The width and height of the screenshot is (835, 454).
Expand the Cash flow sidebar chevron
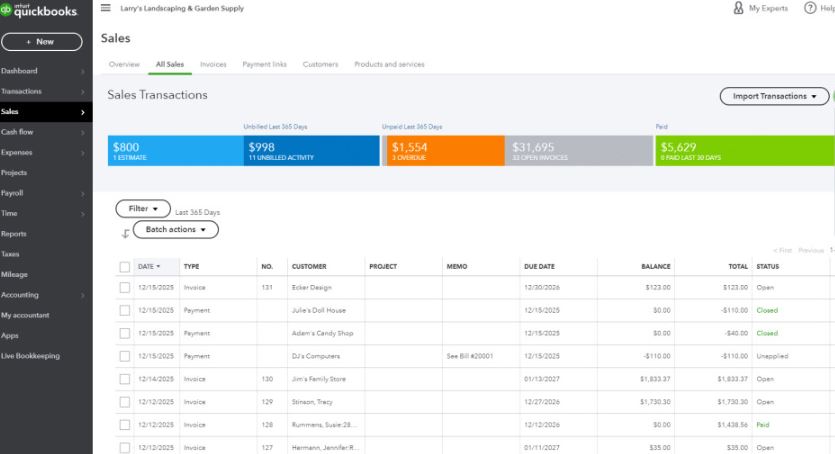click(x=83, y=133)
